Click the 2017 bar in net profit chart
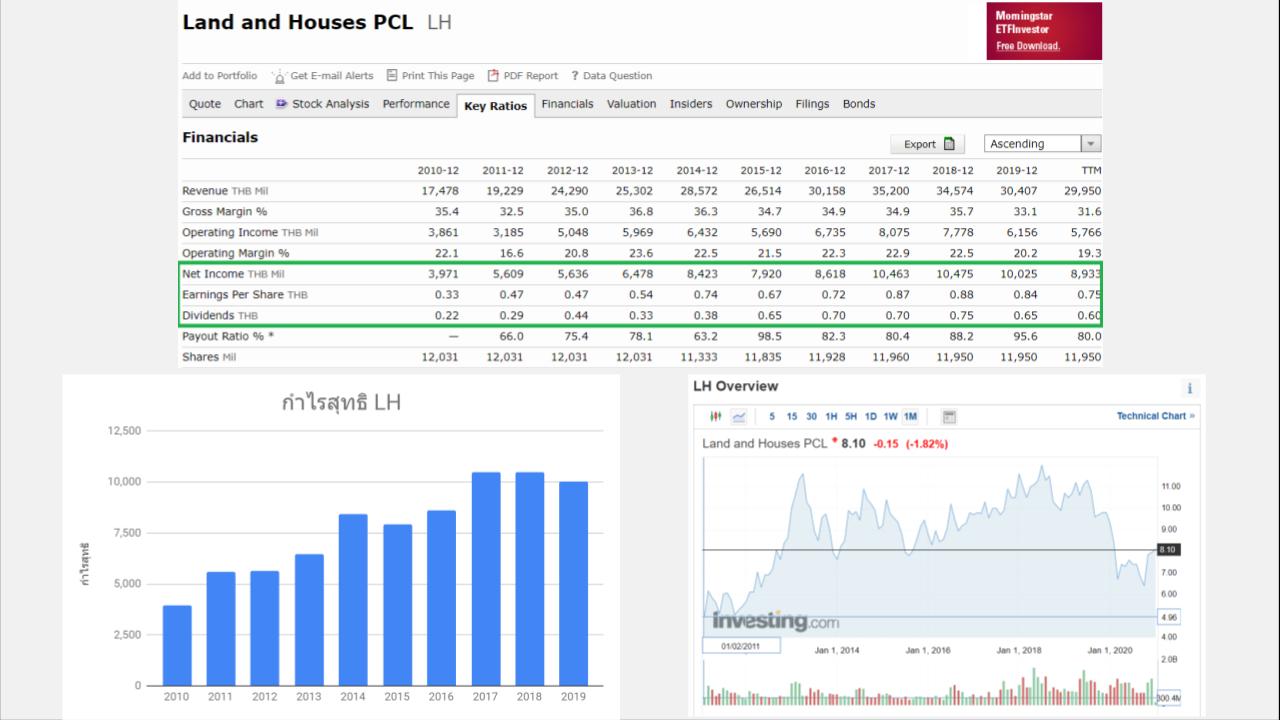 point(486,579)
